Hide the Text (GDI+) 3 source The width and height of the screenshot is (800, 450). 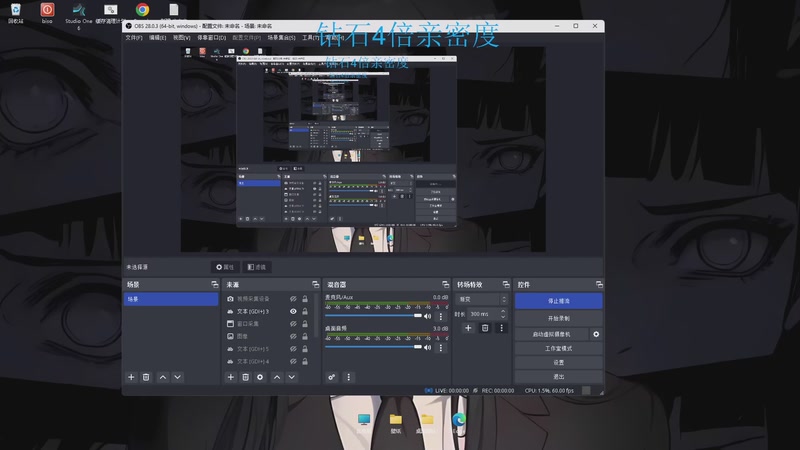293,311
